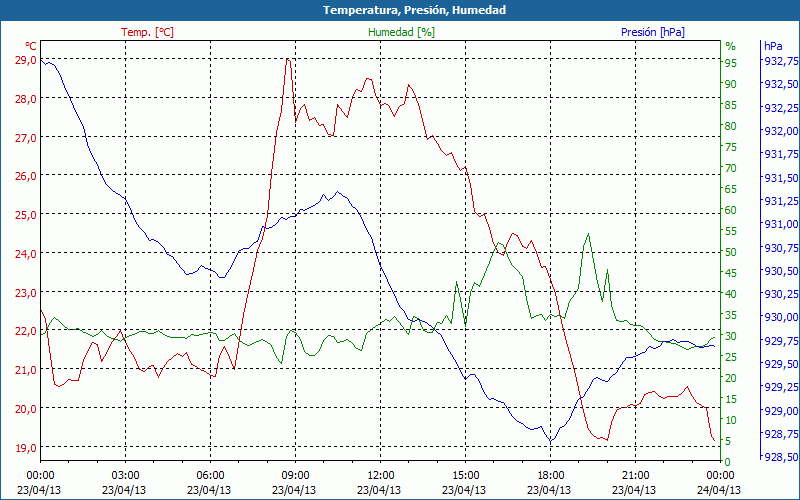800x500 pixels.
Task: Click the '19,0' temperature axis value
Action: point(26,448)
